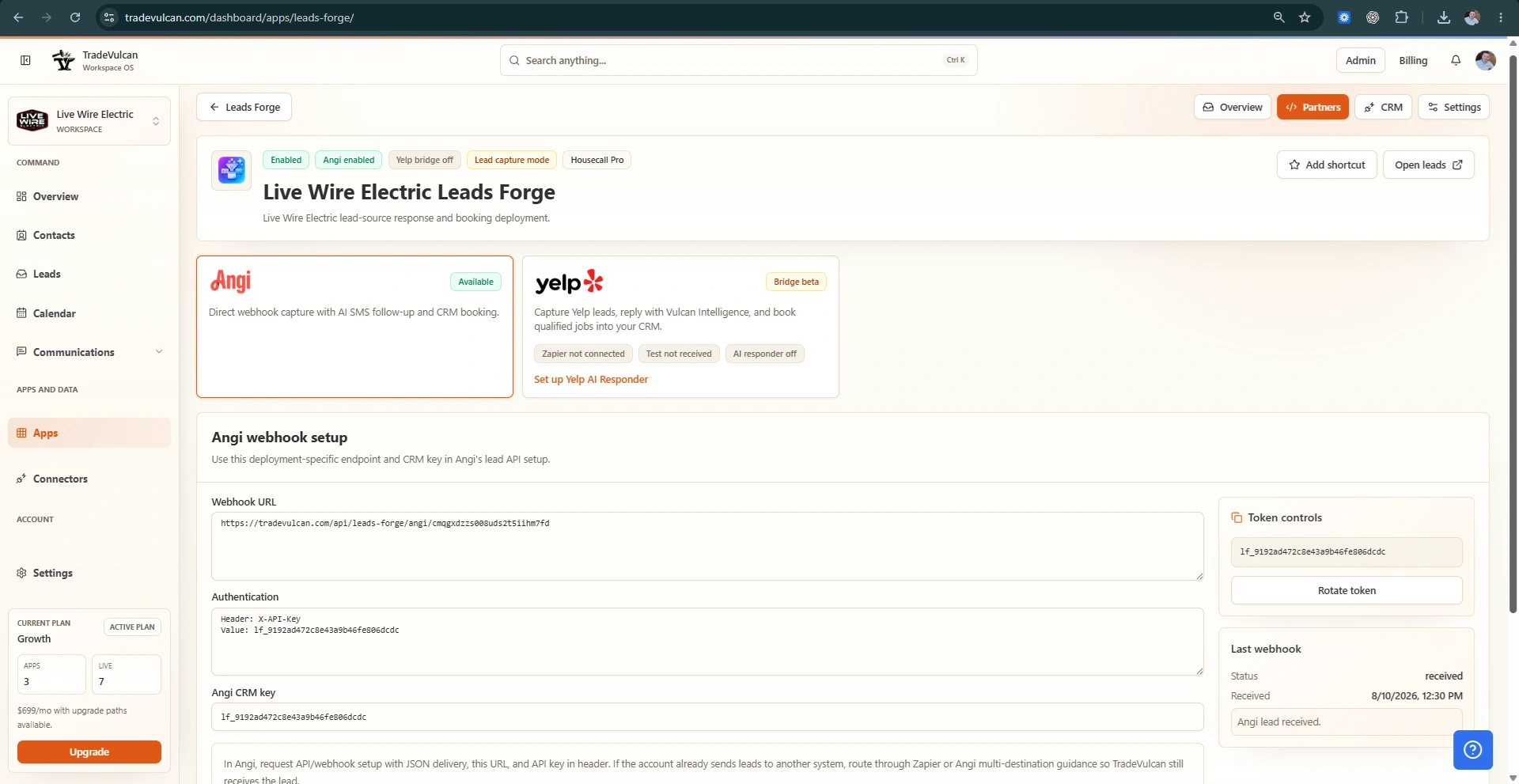Viewport: 1519px width, 784px height.
Task: Click the Housecall Pro badge
Action: click(597, 160)
